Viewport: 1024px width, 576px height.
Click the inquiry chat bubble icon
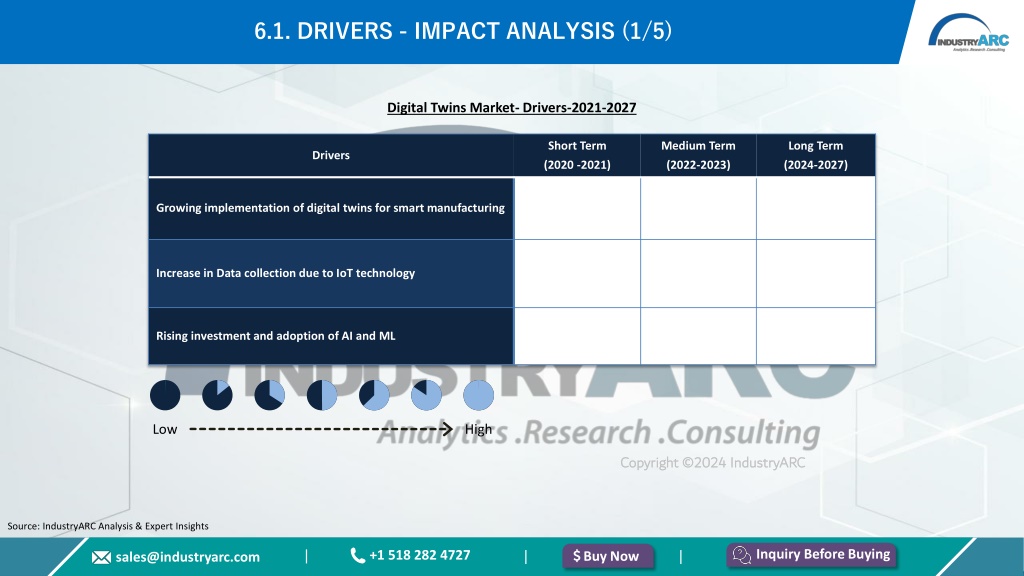click(742, 555)
